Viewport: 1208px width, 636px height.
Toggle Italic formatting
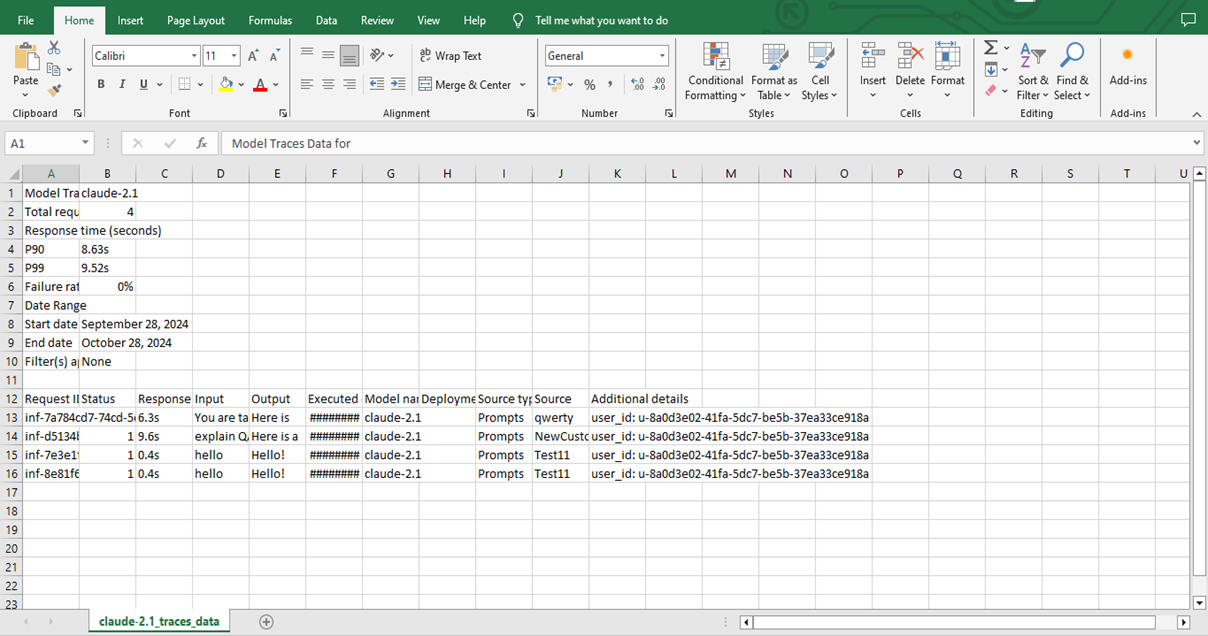(122, 85)
